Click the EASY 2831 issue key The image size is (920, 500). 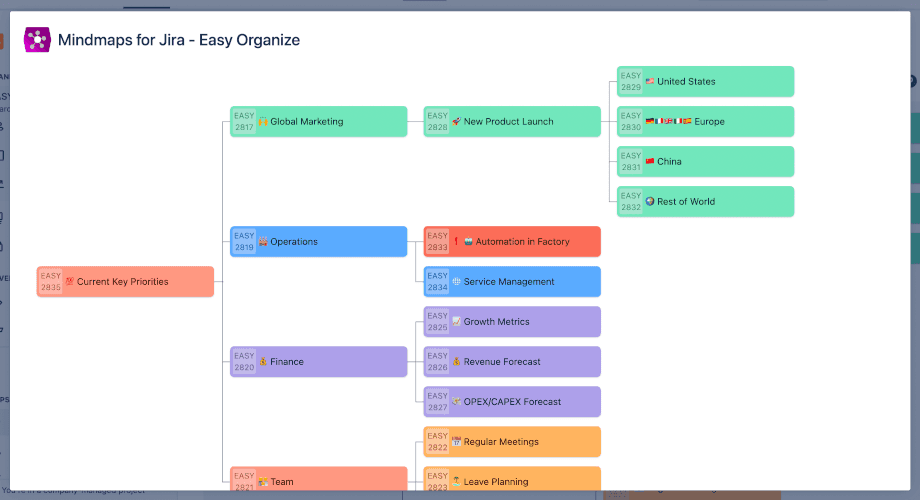631,161
